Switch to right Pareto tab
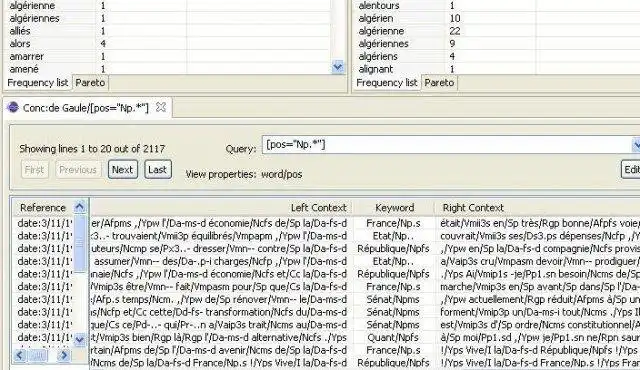Screen dimensions: 640x370 coord(439,82)
